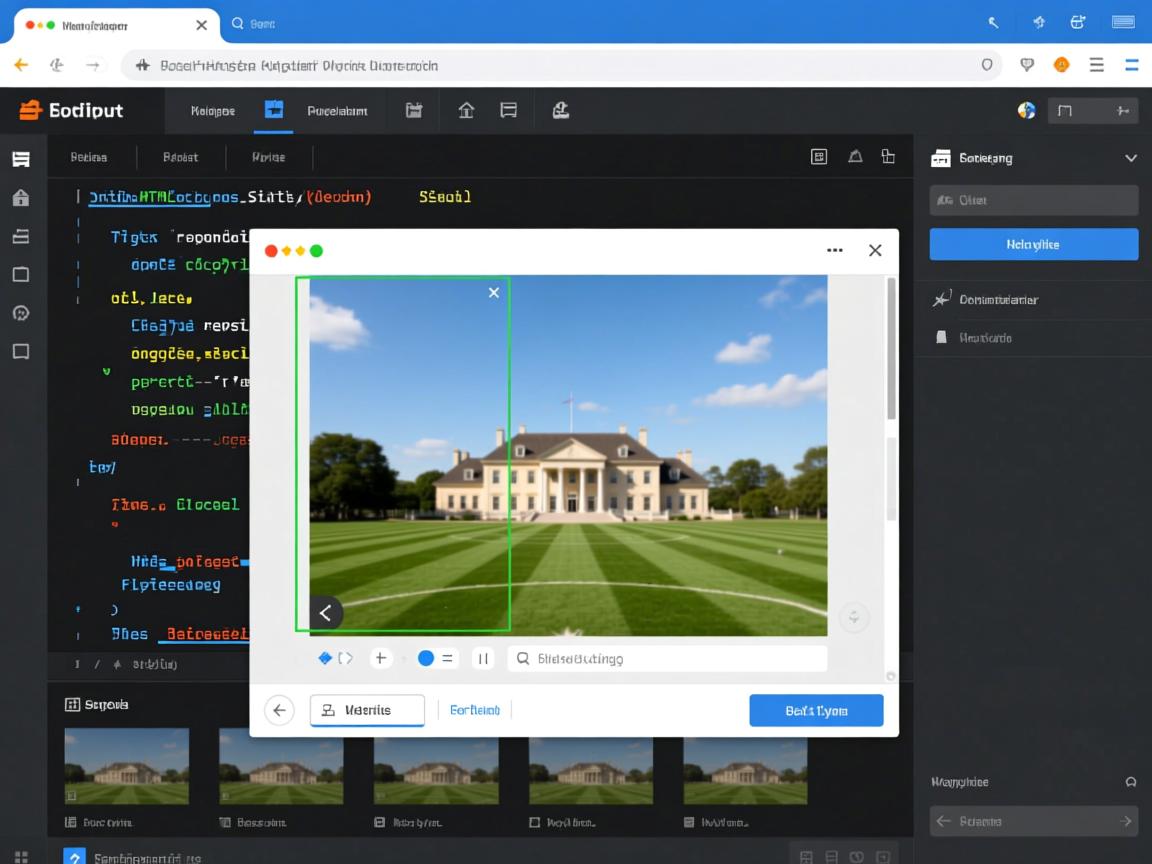This screenshot has height=864, width=1152.
Task: Click the orange circle icon in browser toolbar
Action: pos(1061,65)
